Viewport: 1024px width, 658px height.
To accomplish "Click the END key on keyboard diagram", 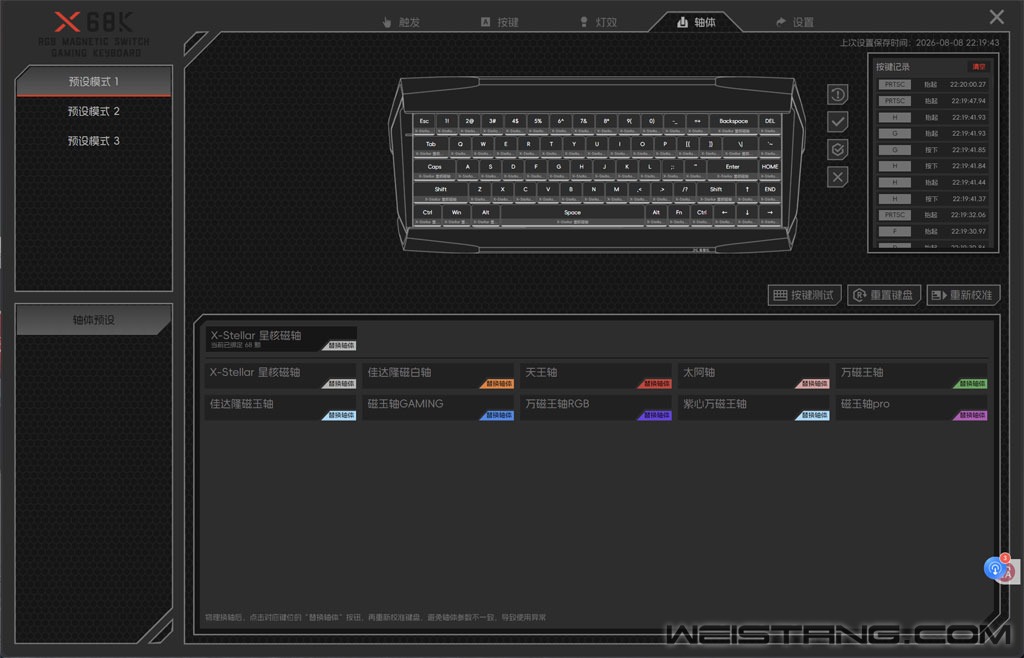I will click(x=770, y=192).
